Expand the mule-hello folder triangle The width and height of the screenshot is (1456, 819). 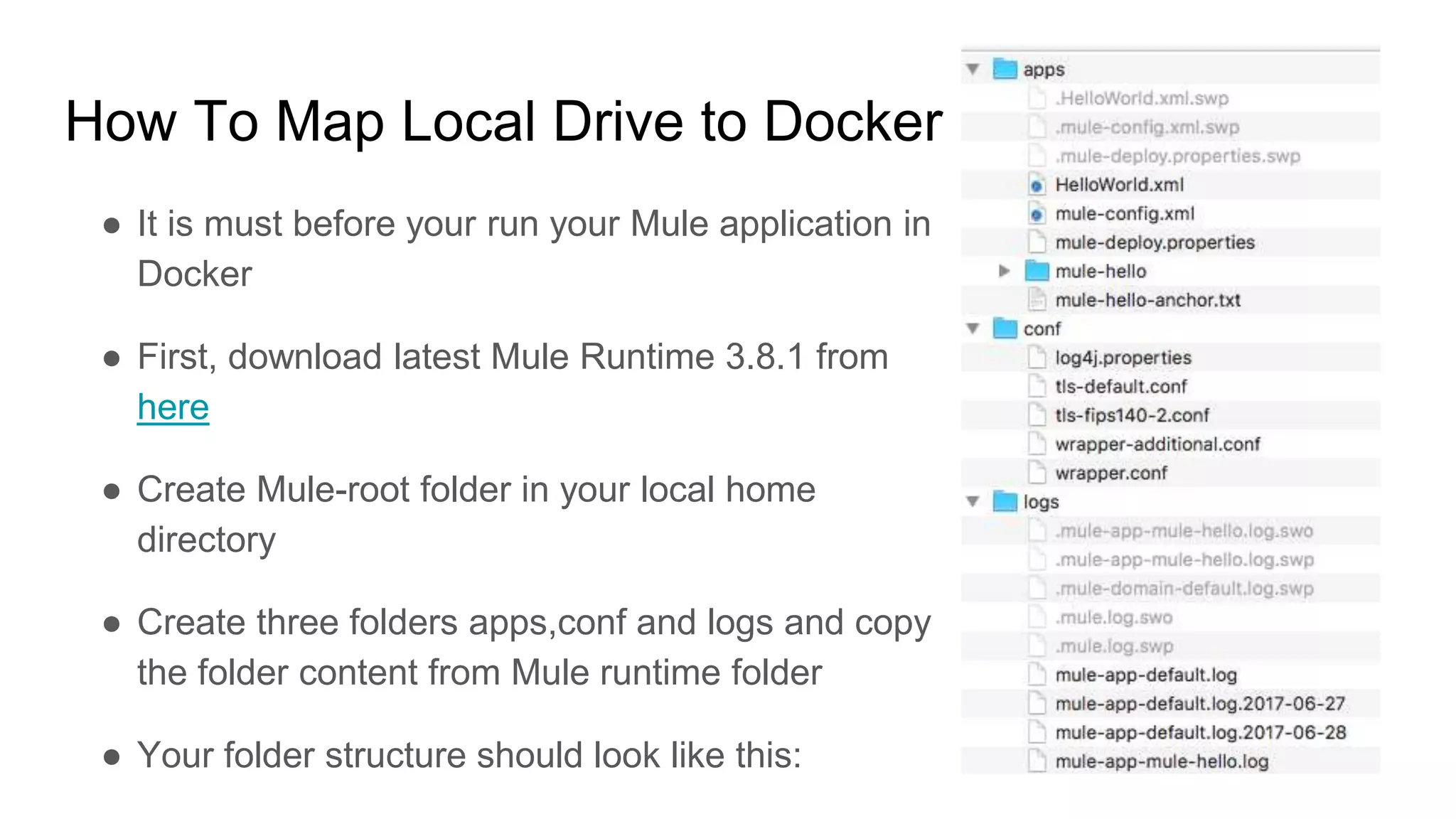1005,271
